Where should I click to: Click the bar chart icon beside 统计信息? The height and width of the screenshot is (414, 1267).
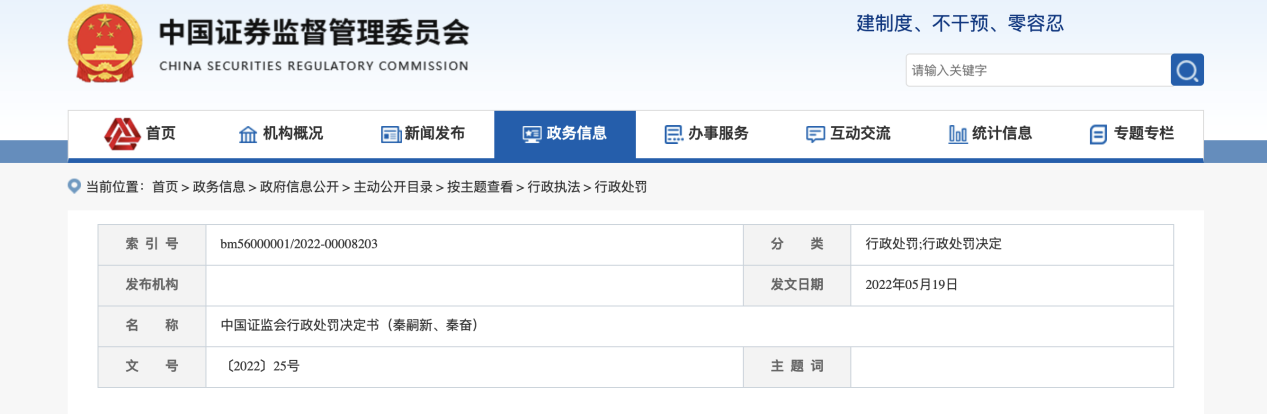pos(958,134)
